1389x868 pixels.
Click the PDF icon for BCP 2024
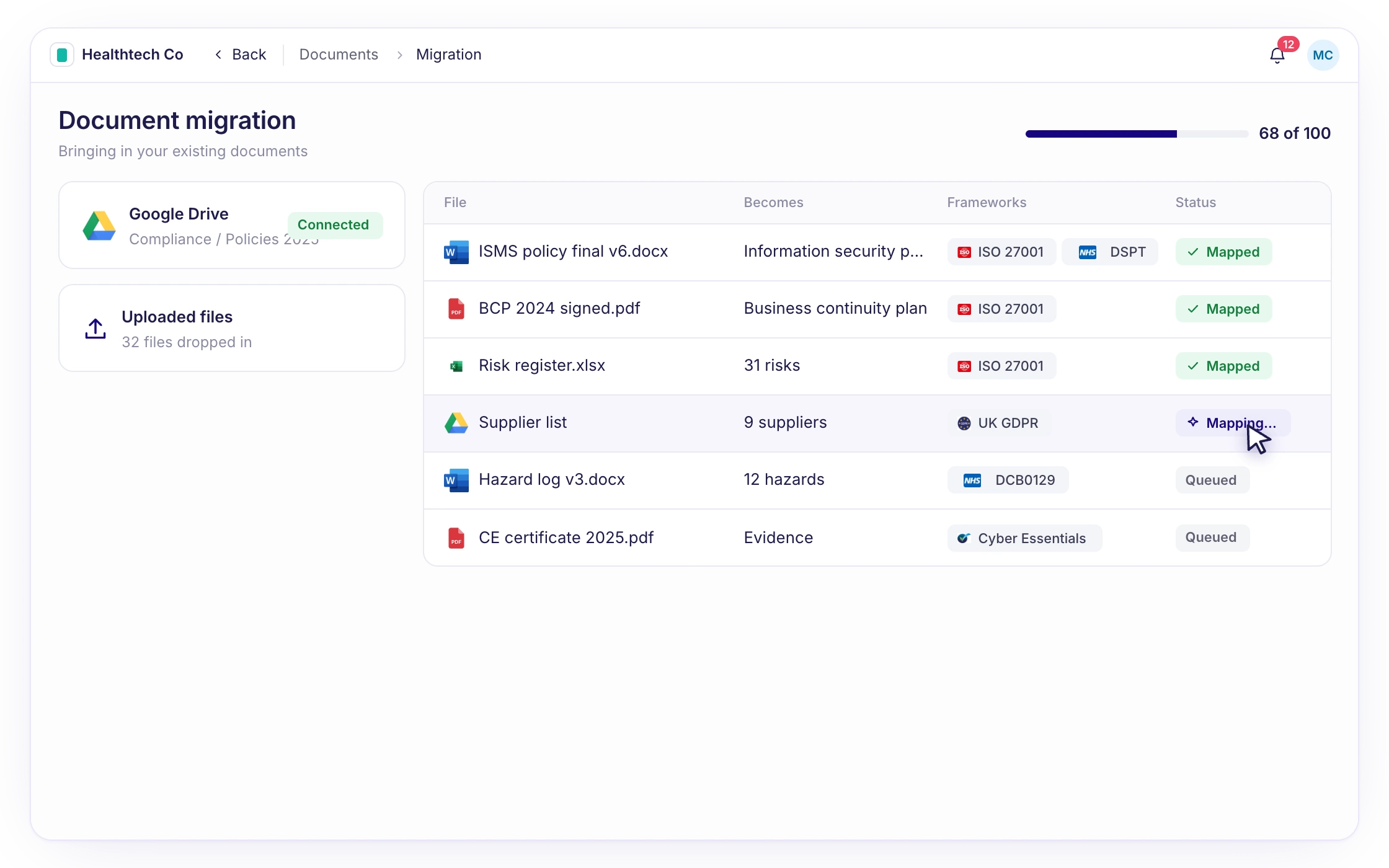pyautogui.click(x=456, y=309)
